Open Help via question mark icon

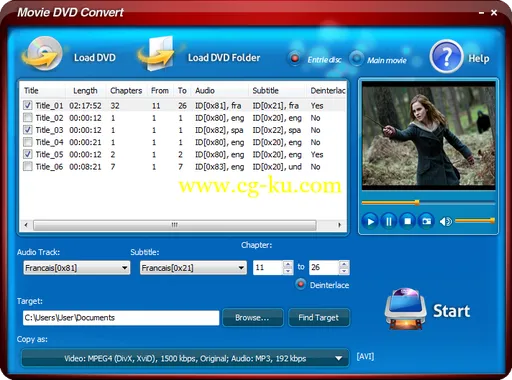coord(446,57)
